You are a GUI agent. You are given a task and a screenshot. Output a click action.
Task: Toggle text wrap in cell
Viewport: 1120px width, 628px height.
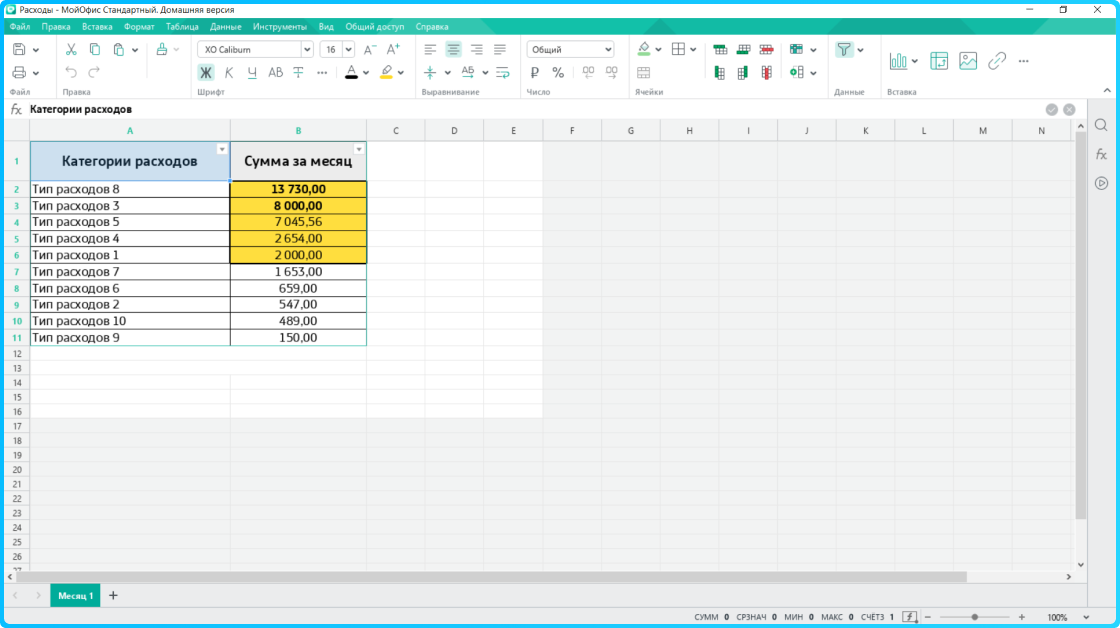(503, 72)
